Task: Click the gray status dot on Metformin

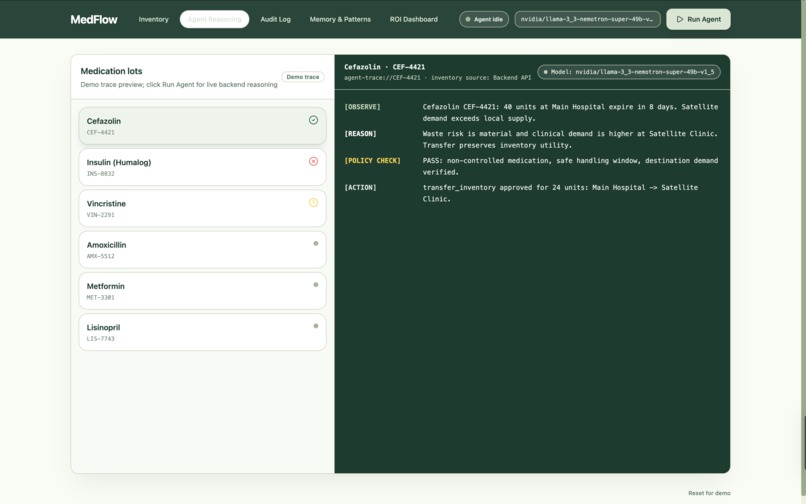Action: [x=316, y=285]
